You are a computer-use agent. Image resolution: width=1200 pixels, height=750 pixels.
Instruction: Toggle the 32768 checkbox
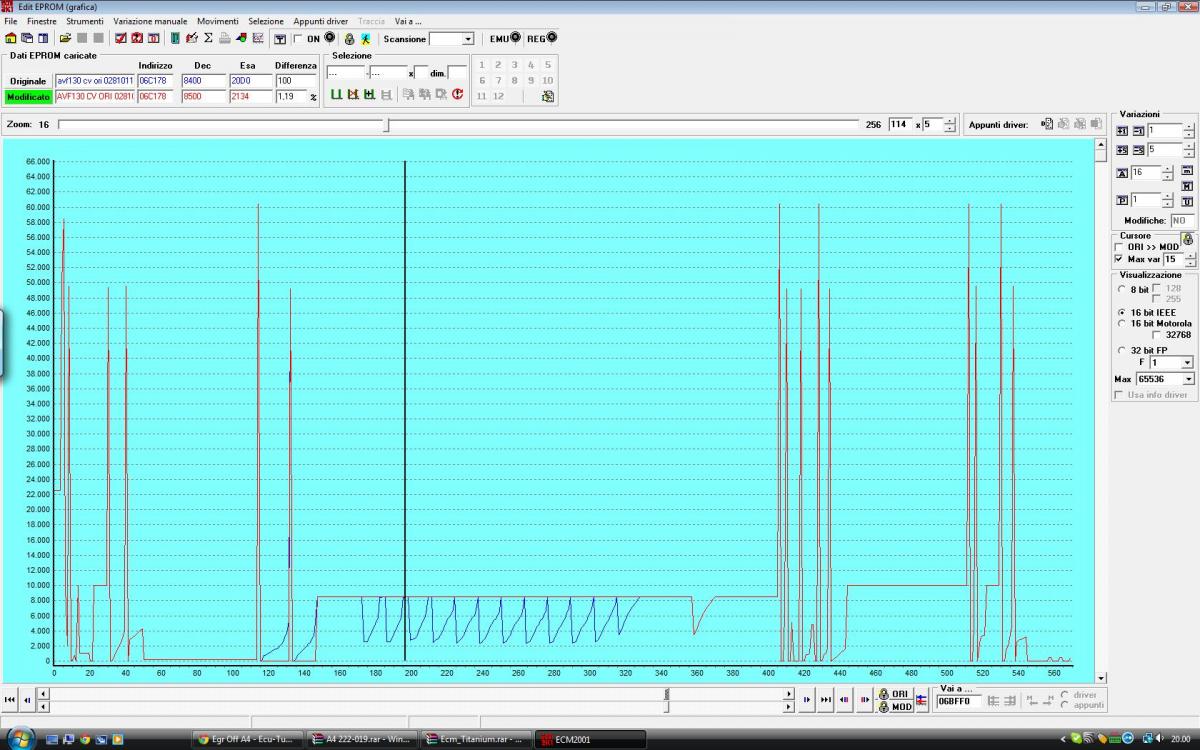click(1158, 335)
